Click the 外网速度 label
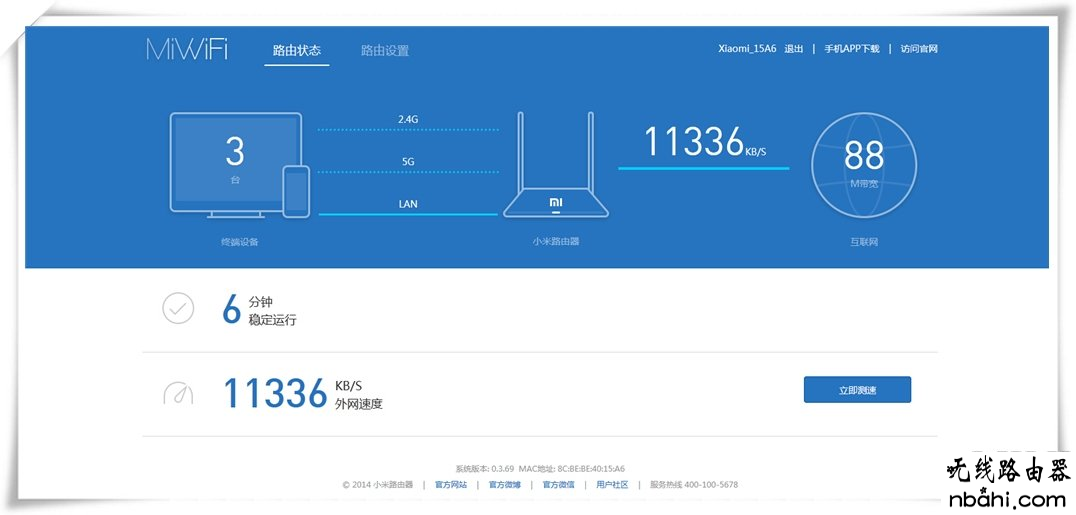The image size is (1076, 515). 359,404
